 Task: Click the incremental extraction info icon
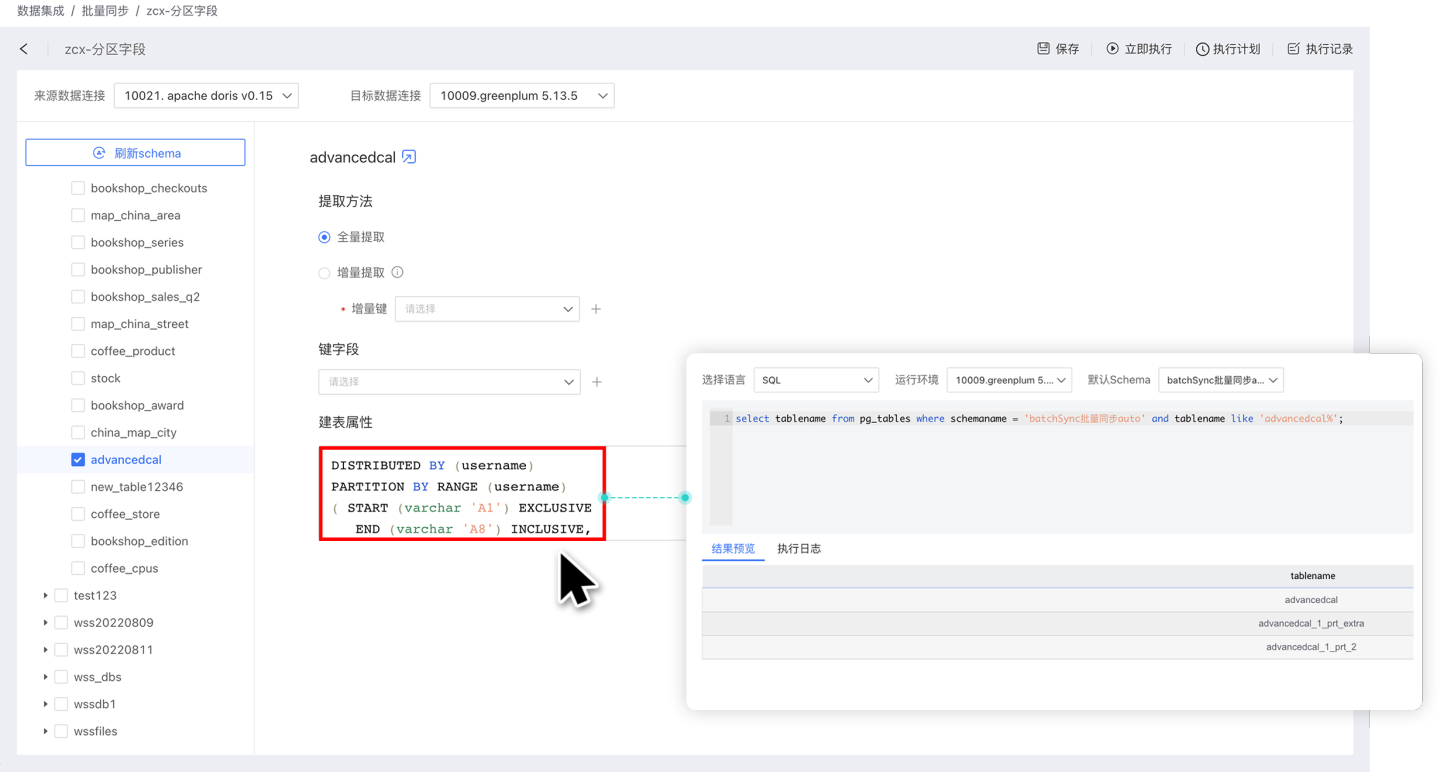[397, 272]
